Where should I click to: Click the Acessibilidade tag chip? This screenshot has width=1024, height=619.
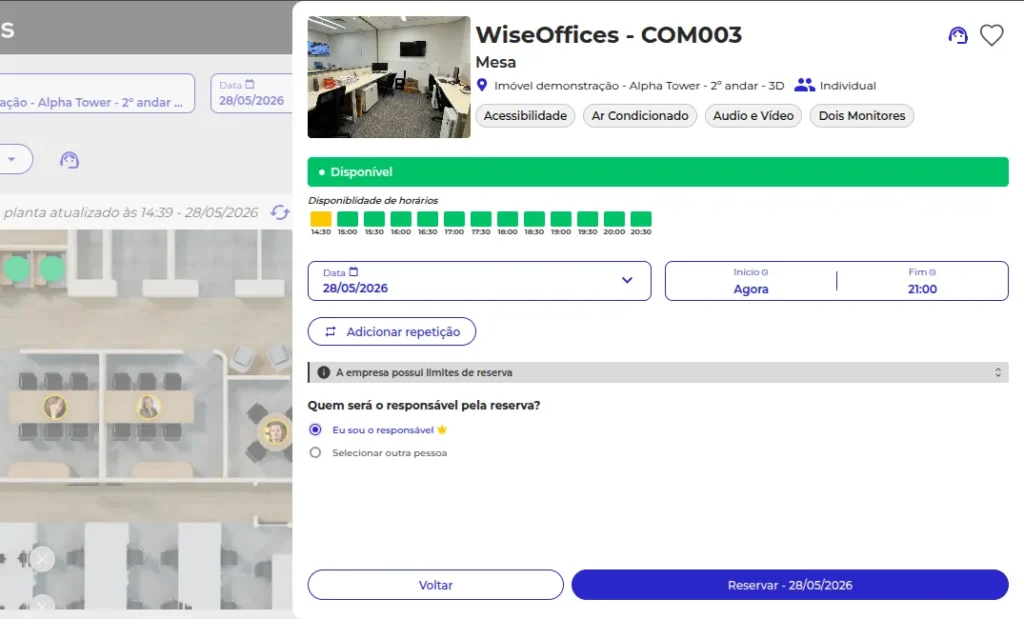[525, 116]
